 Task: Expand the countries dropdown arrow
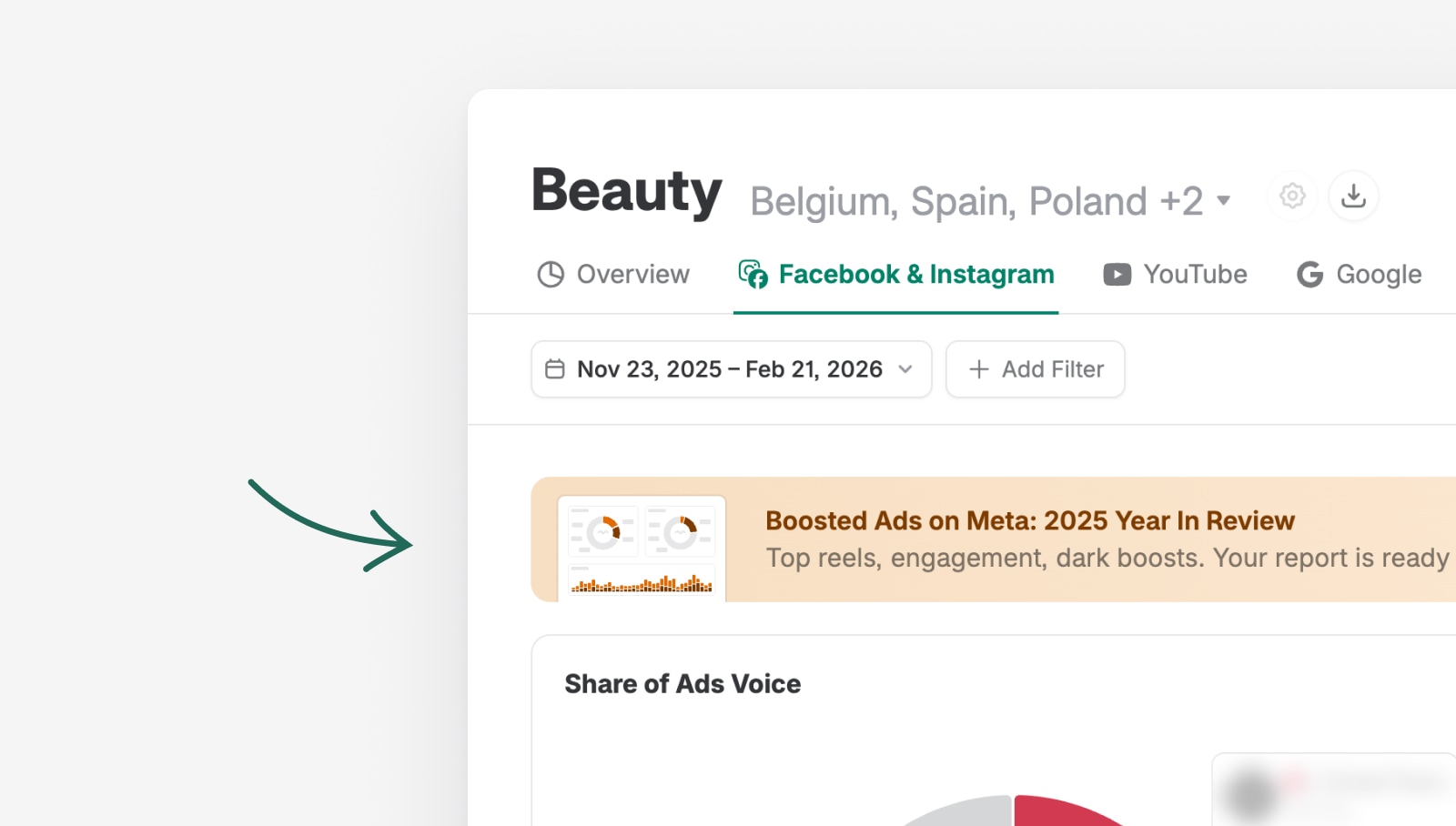(x=1224, y=200)
